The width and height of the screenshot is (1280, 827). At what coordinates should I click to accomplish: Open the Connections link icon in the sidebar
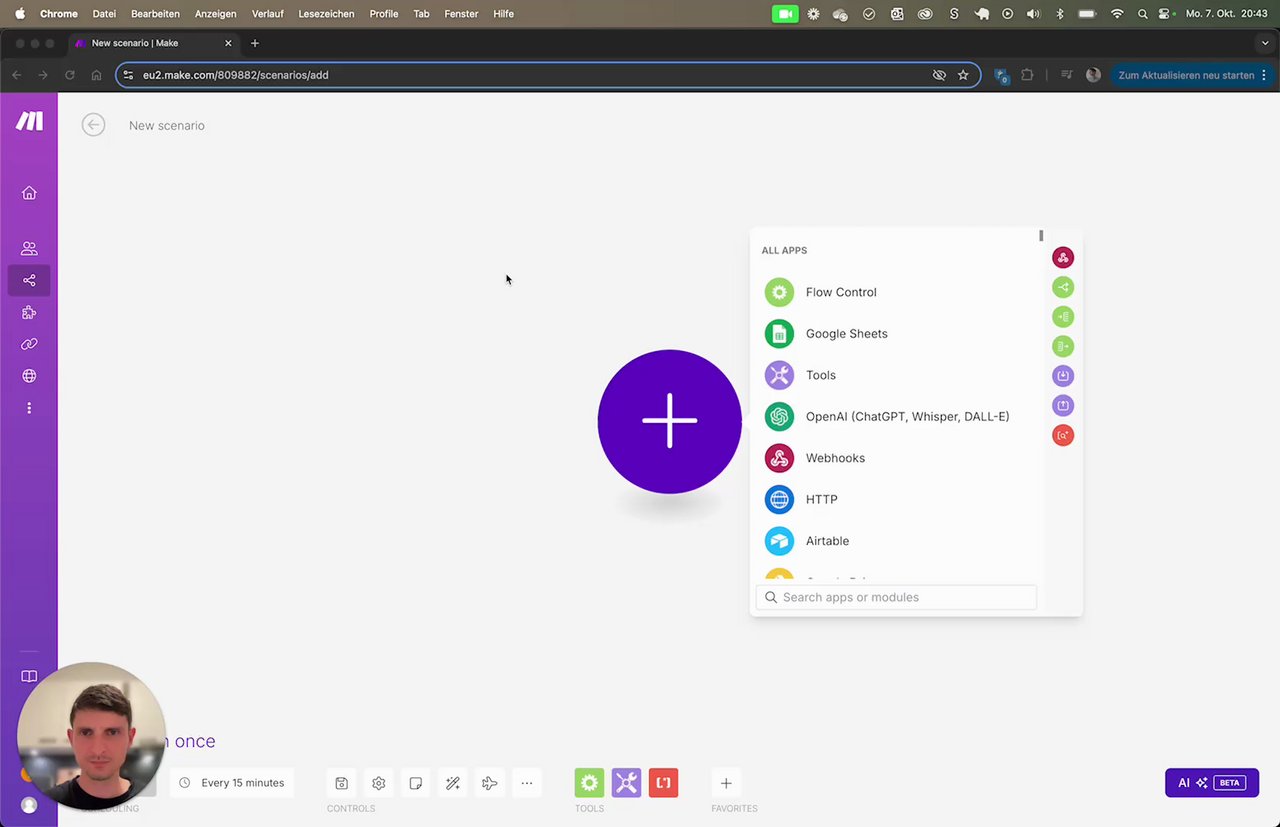coord(29,344)
